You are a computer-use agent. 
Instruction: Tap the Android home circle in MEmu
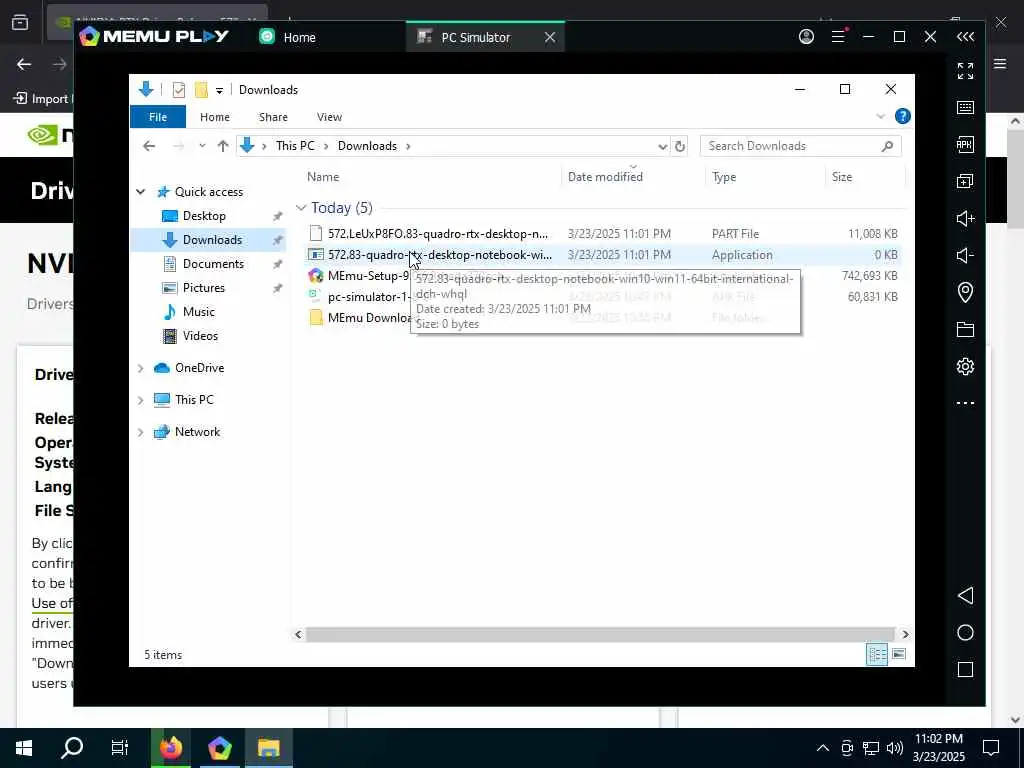click(x=965, y=633)
